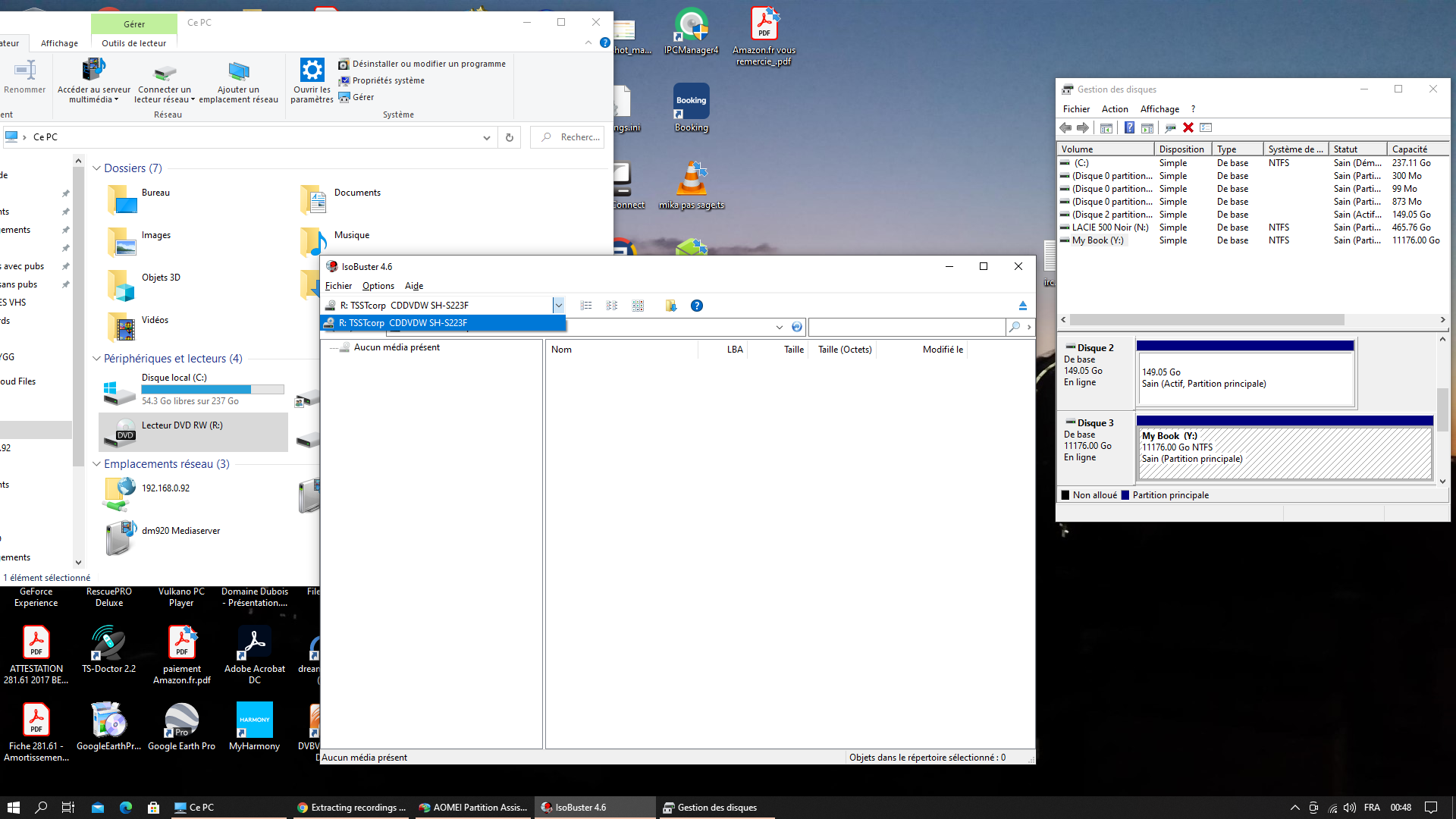Switch to the Affichage ribbon tab

click(59, 43)
